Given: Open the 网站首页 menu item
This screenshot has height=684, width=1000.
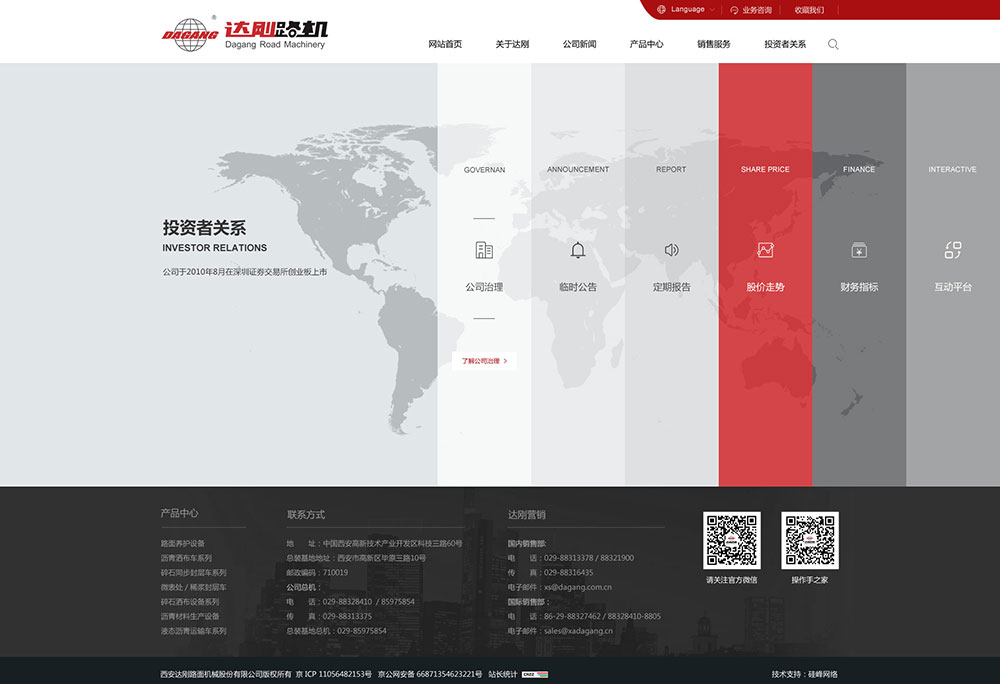Looking at the screenshot, I should [445, 44].
